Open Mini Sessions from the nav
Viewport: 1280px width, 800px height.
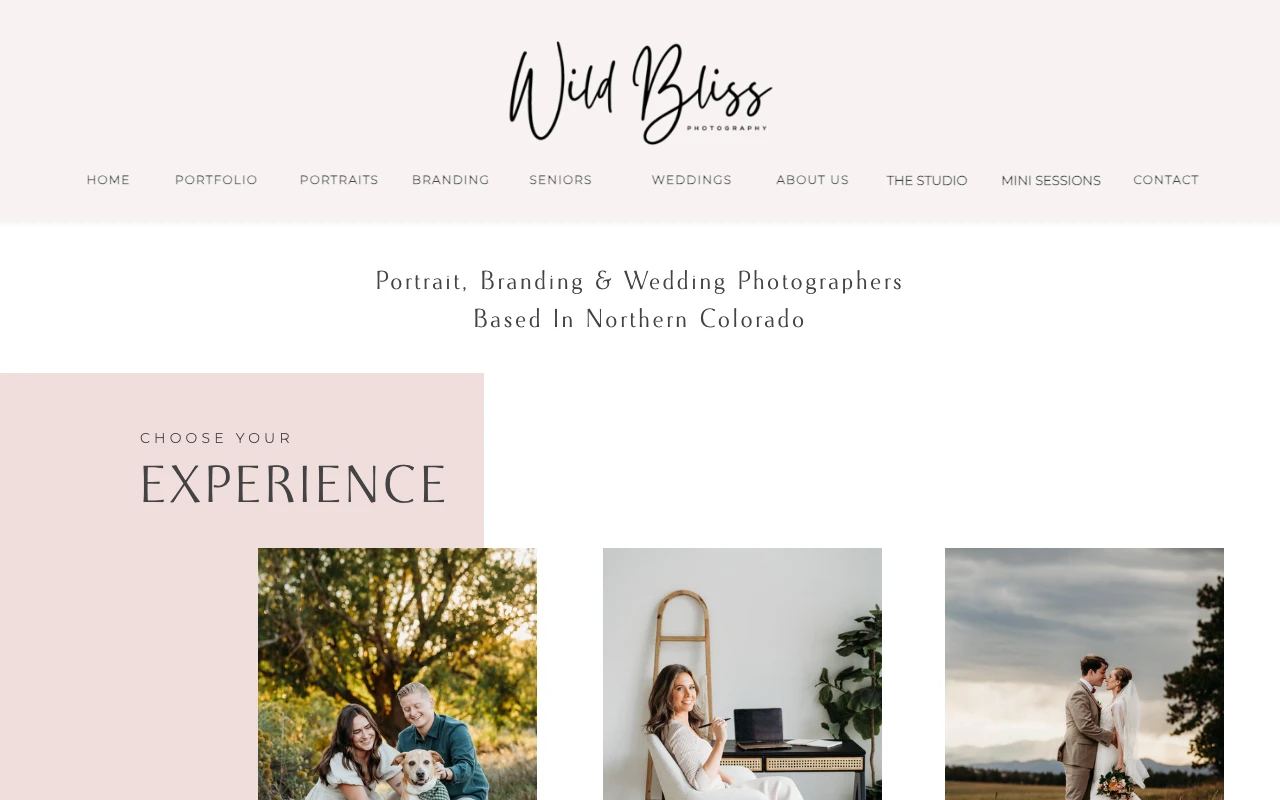1051,181
